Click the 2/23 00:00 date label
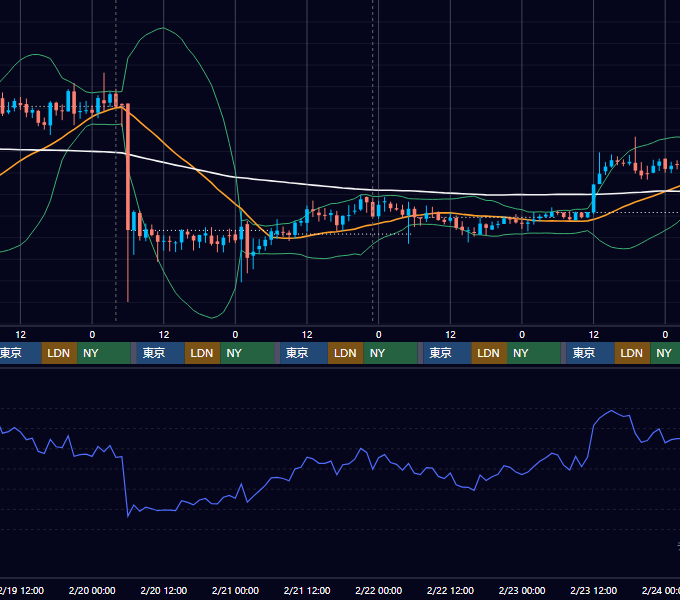Viewport: 680px width, 600px height. coord(522,590)
